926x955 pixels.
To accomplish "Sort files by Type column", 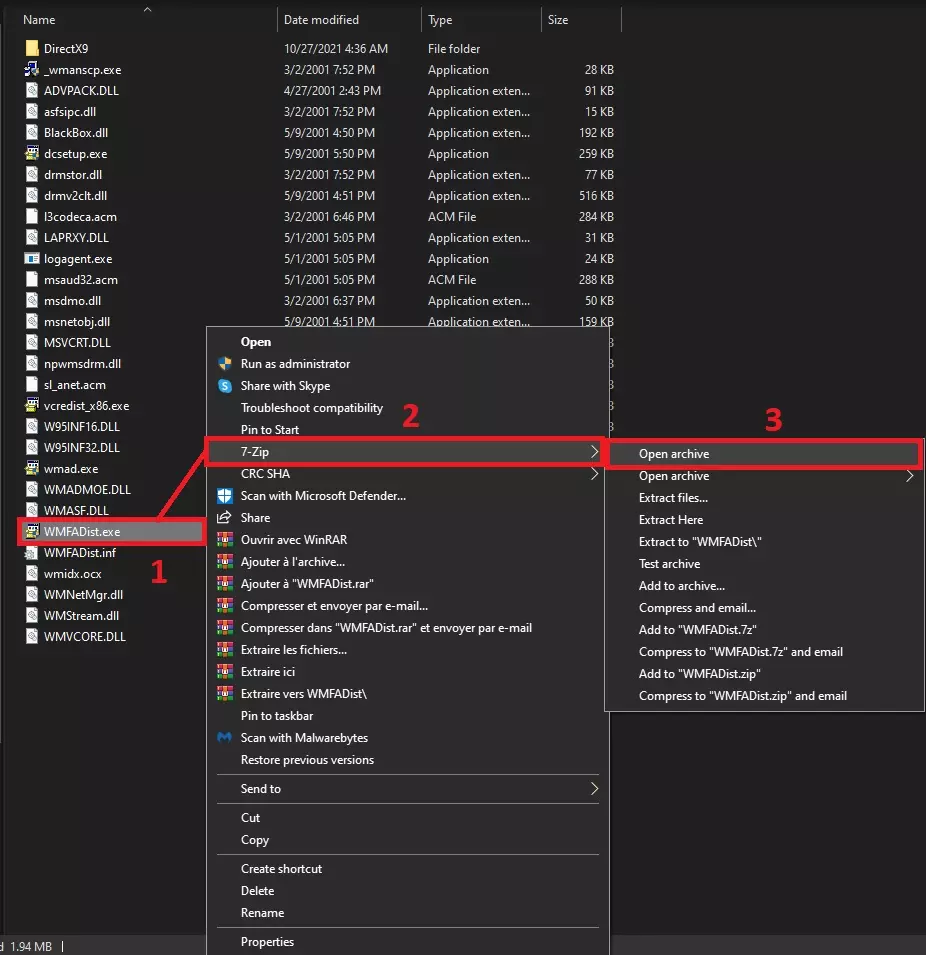I will point(440,19).
